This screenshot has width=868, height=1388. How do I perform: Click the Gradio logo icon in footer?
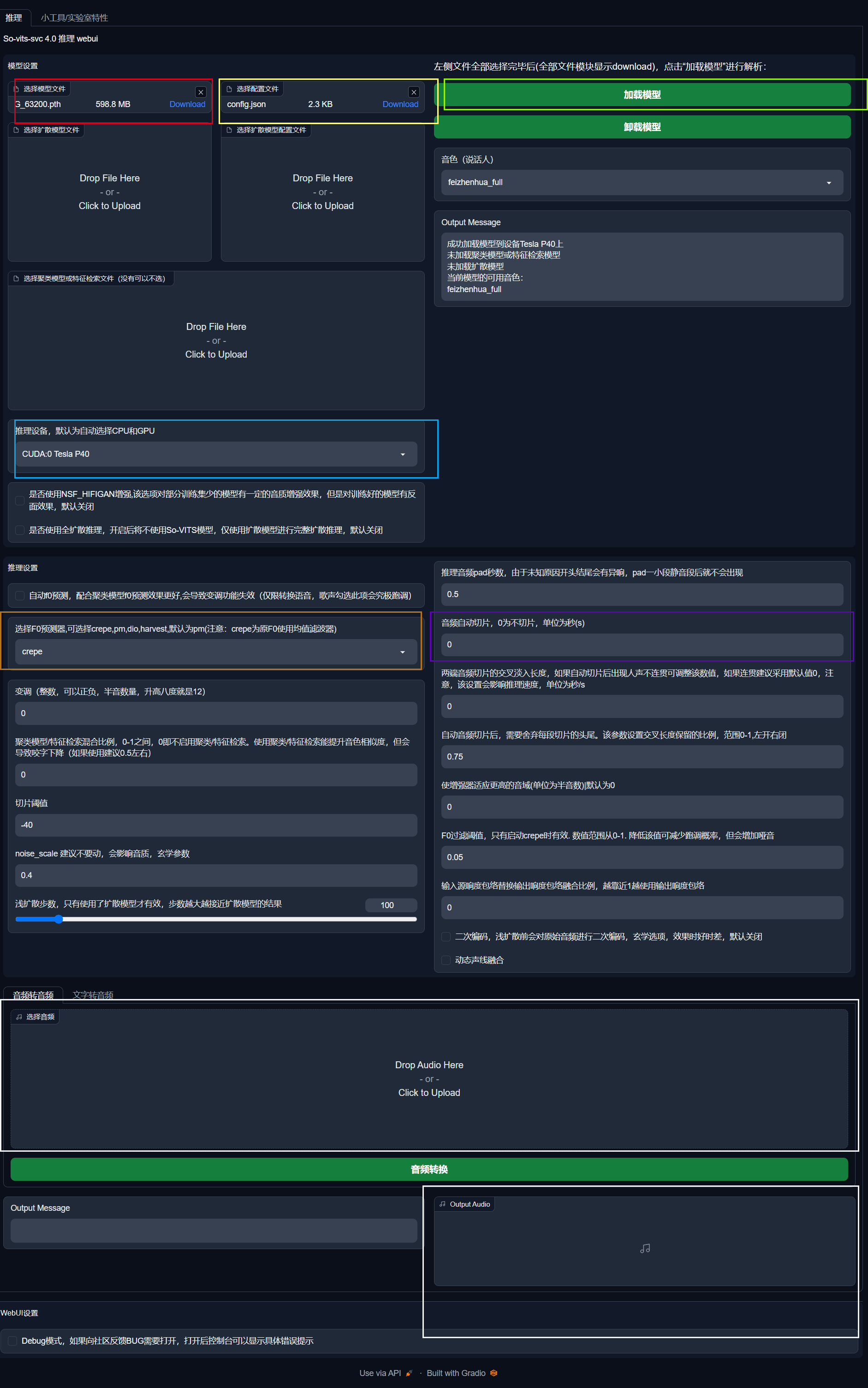tap(493, 1372)
